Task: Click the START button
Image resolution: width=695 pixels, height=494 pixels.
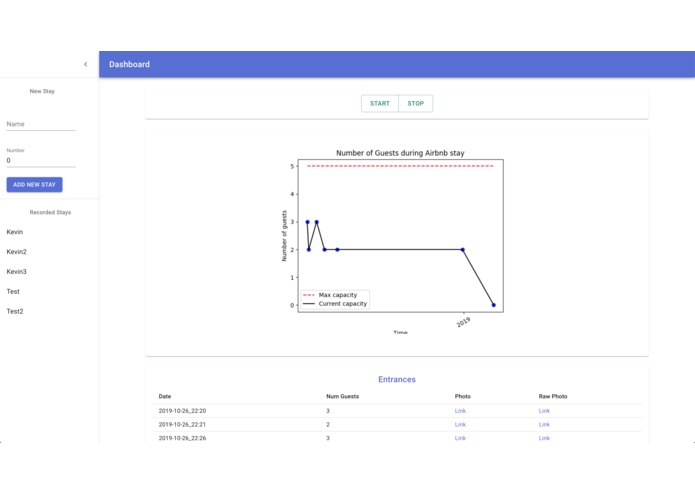Action: click(x=380, y=103)
